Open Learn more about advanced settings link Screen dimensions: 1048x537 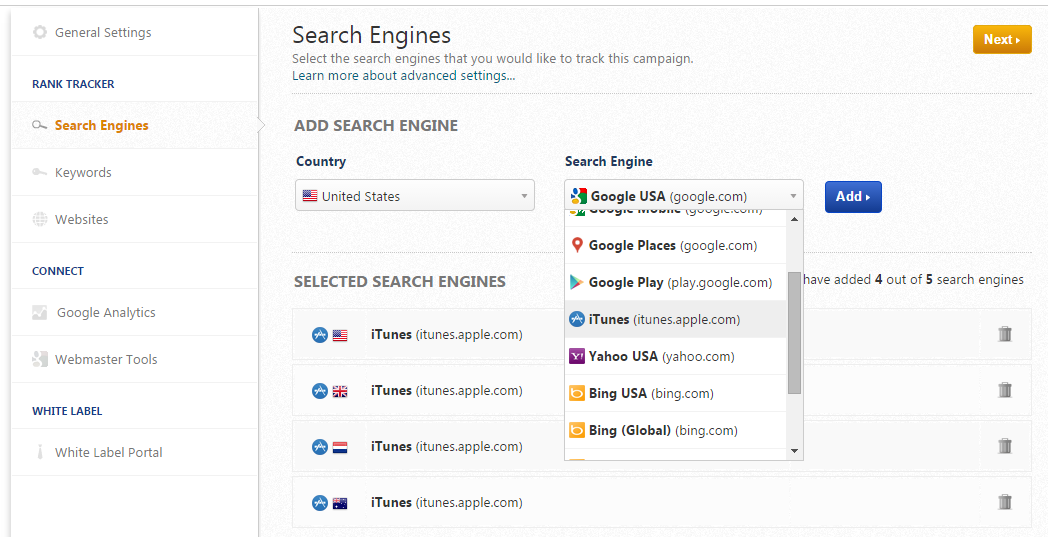[404, 75]
